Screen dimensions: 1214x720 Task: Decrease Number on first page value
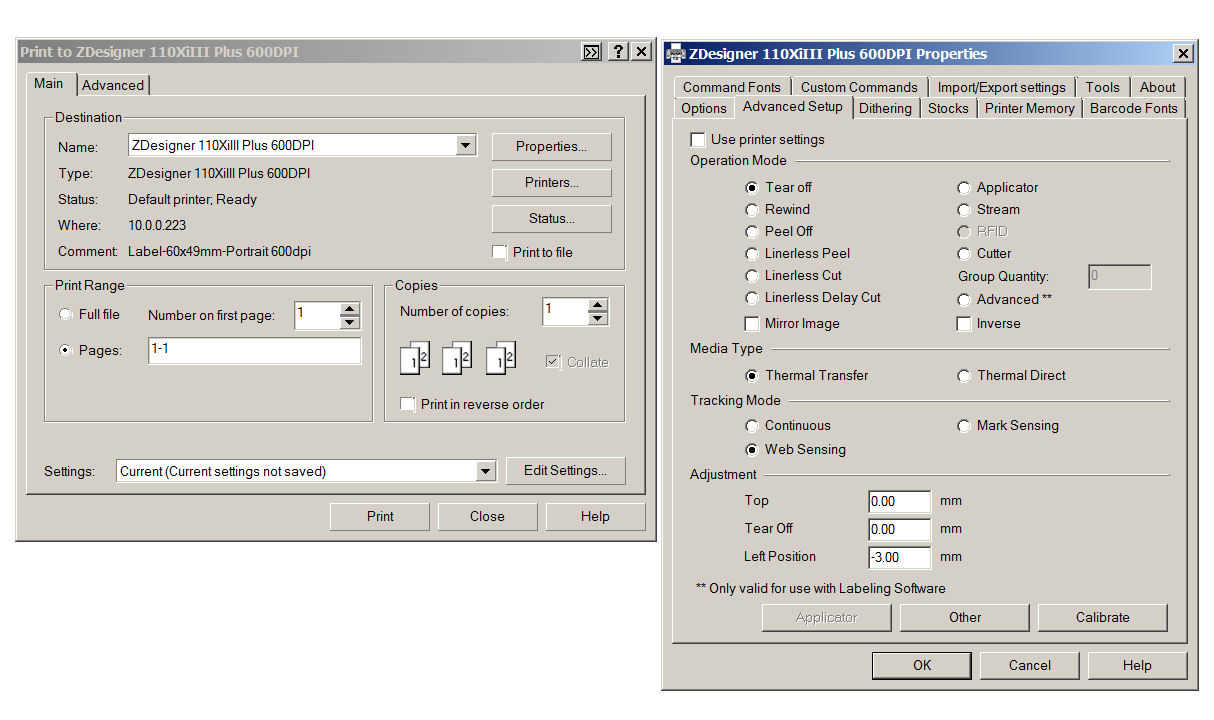coord(350,322)
